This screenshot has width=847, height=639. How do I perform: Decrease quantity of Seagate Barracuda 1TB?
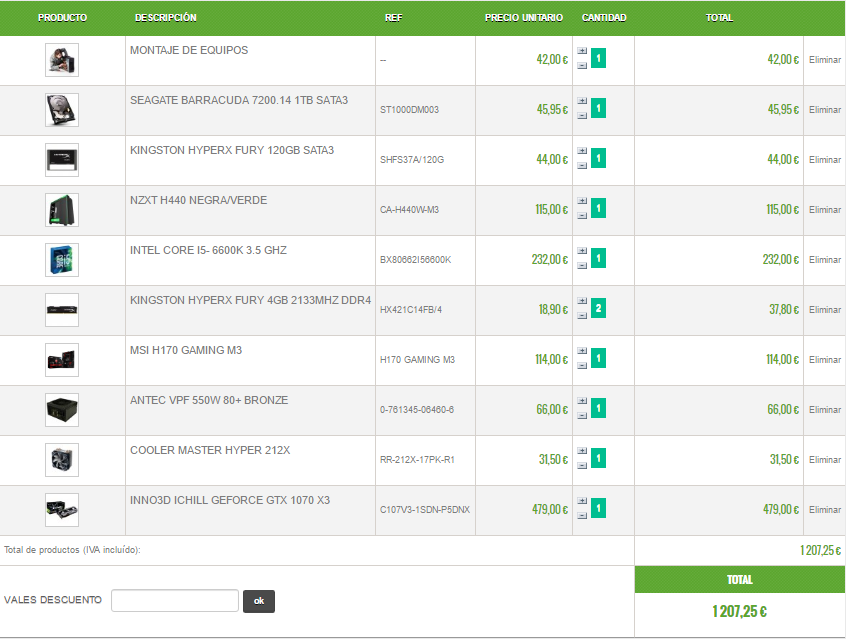(x=582, y=116)
